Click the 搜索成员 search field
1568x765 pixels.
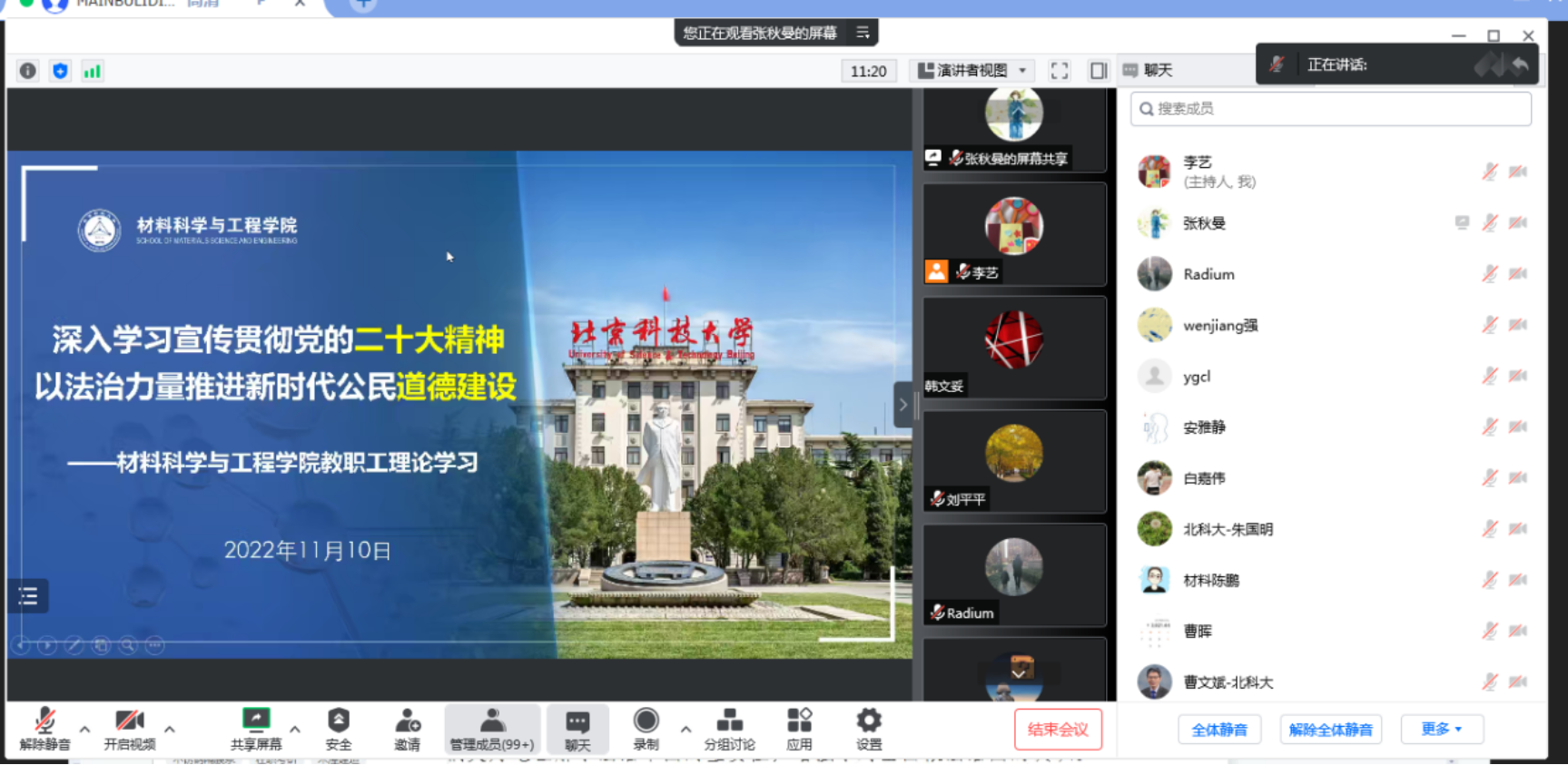pos(1331,109)
